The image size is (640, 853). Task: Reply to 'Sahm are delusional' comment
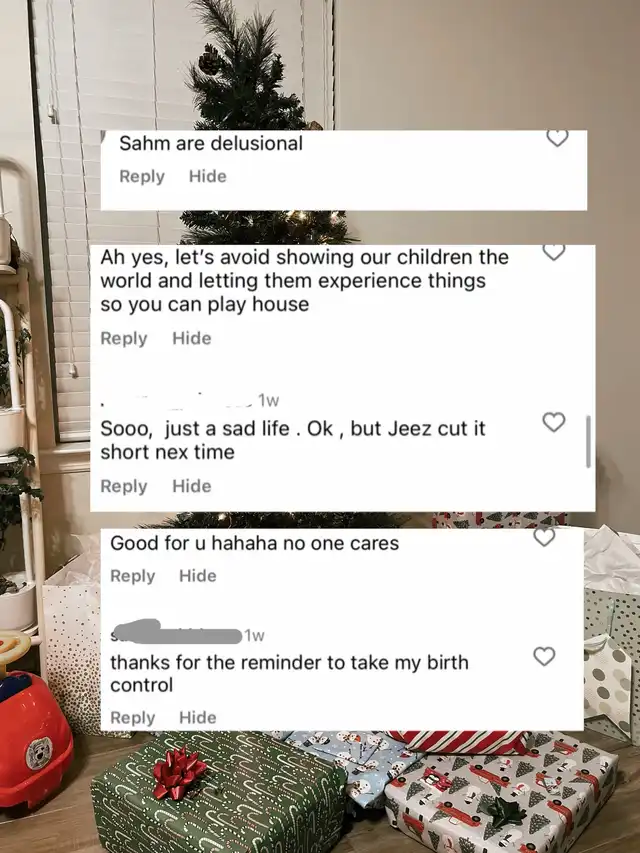click(x=141, y=176)
